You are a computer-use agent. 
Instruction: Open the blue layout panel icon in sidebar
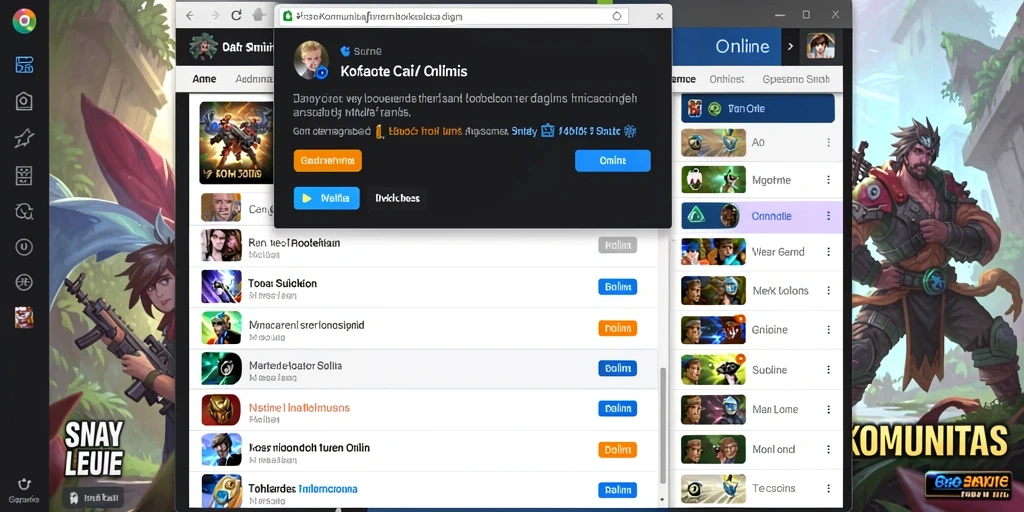point(24,65)
